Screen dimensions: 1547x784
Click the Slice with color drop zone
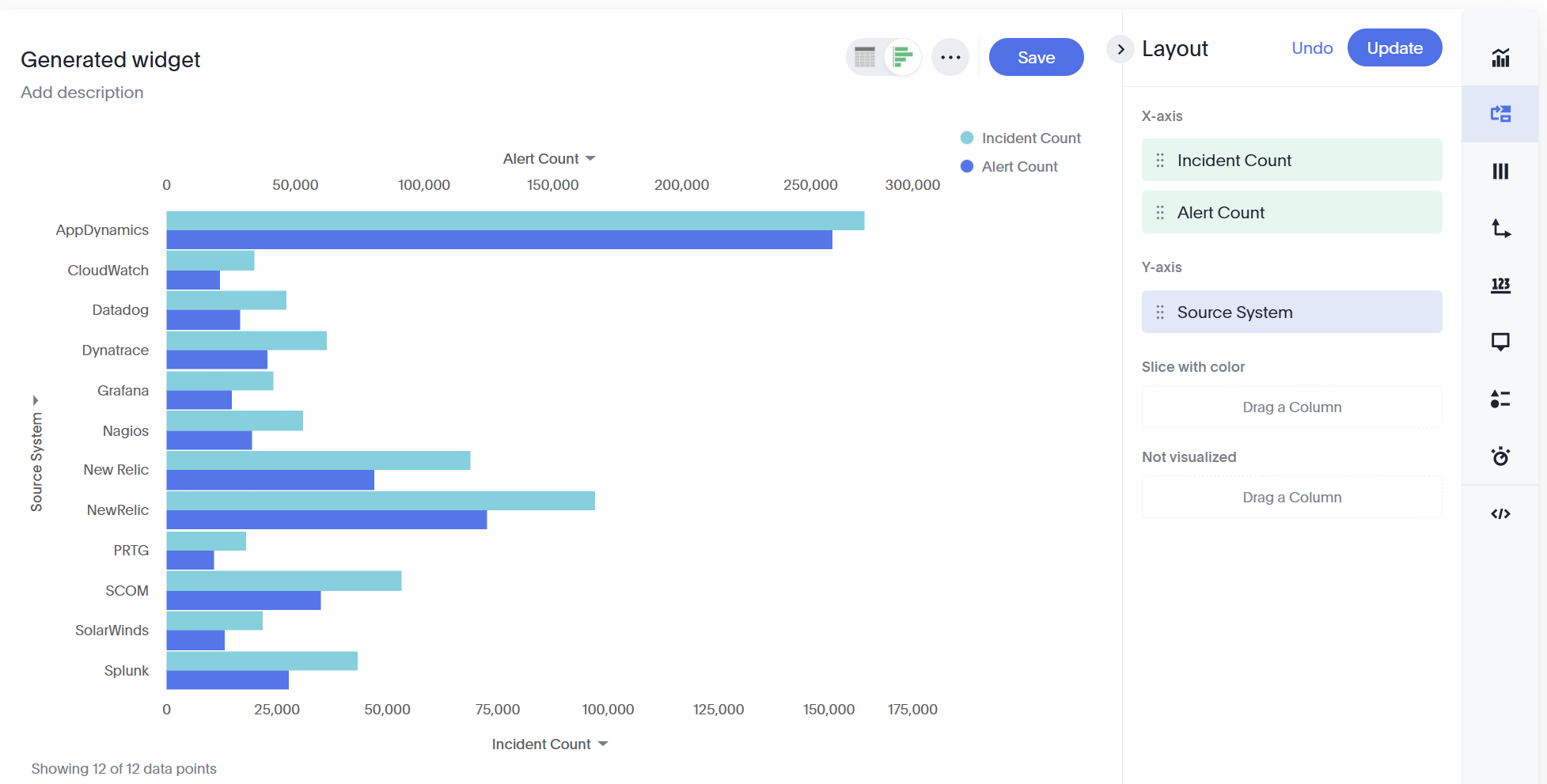1291,407
